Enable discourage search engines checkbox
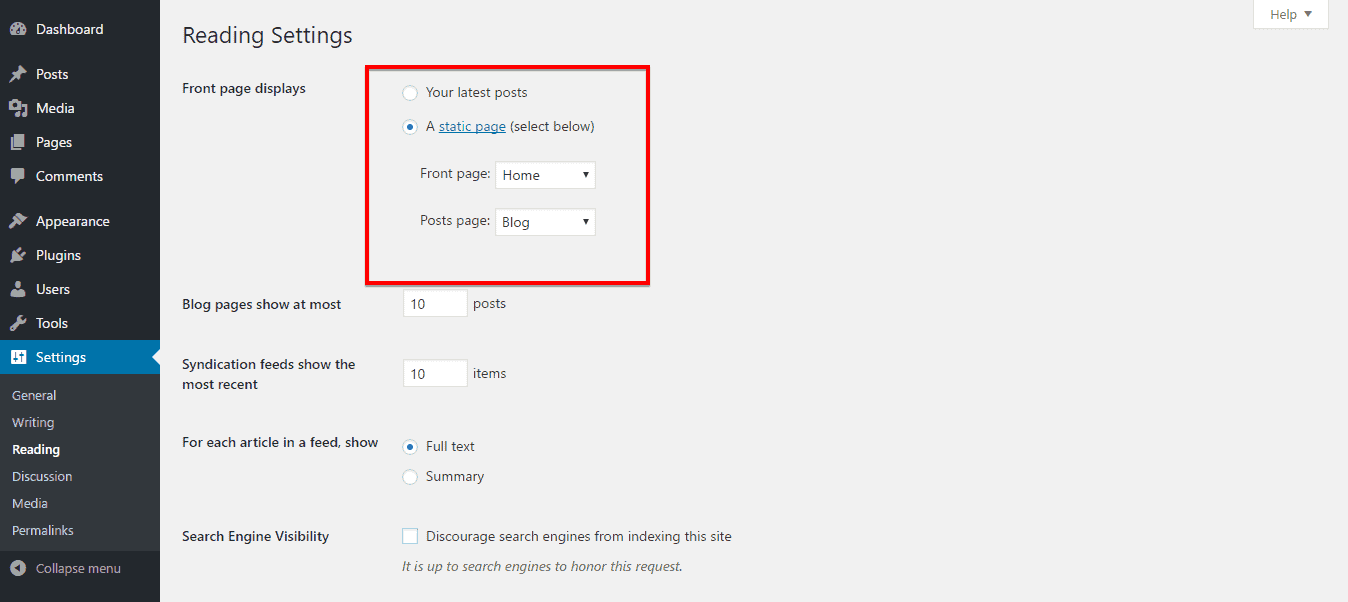Screen dimensions: 1348x602 pyautogui.click(x=410, y=537)
